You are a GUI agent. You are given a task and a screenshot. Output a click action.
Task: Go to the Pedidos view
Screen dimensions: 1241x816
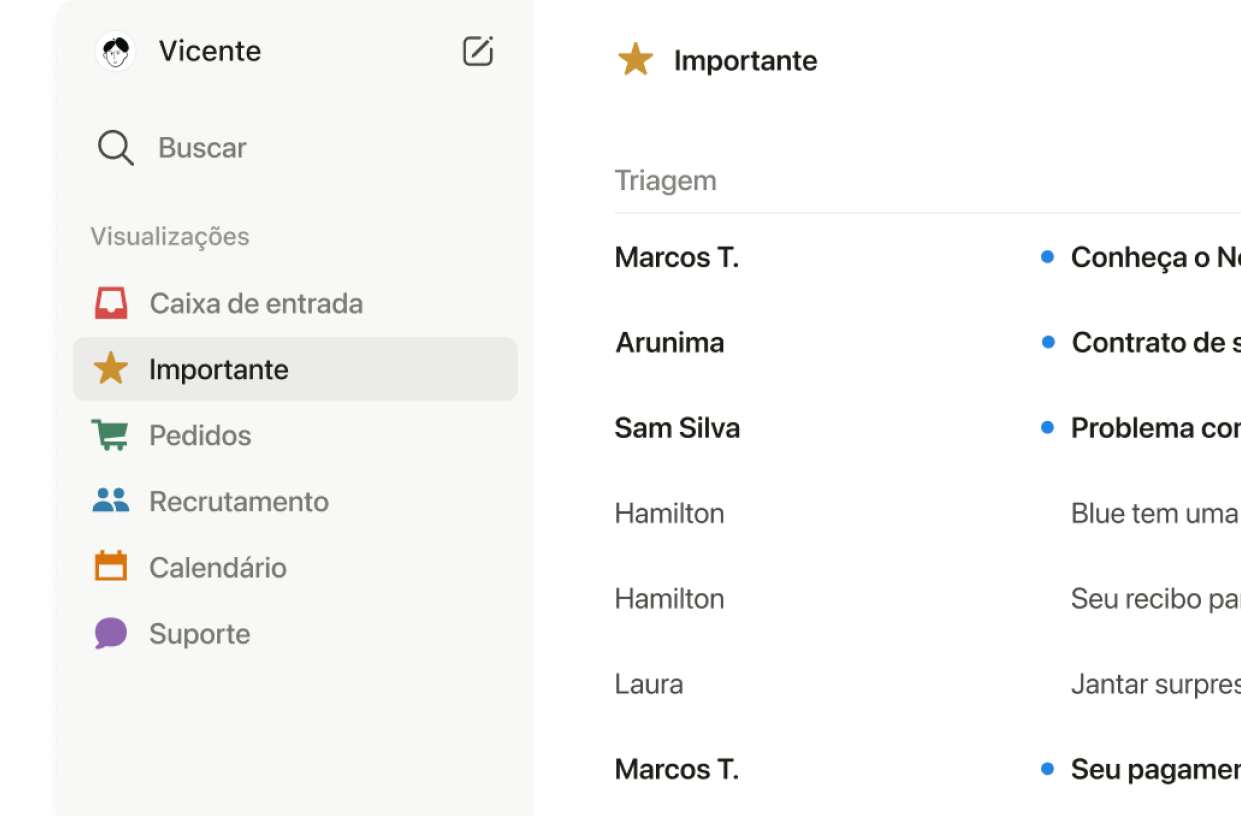click(x=200, y=435)
